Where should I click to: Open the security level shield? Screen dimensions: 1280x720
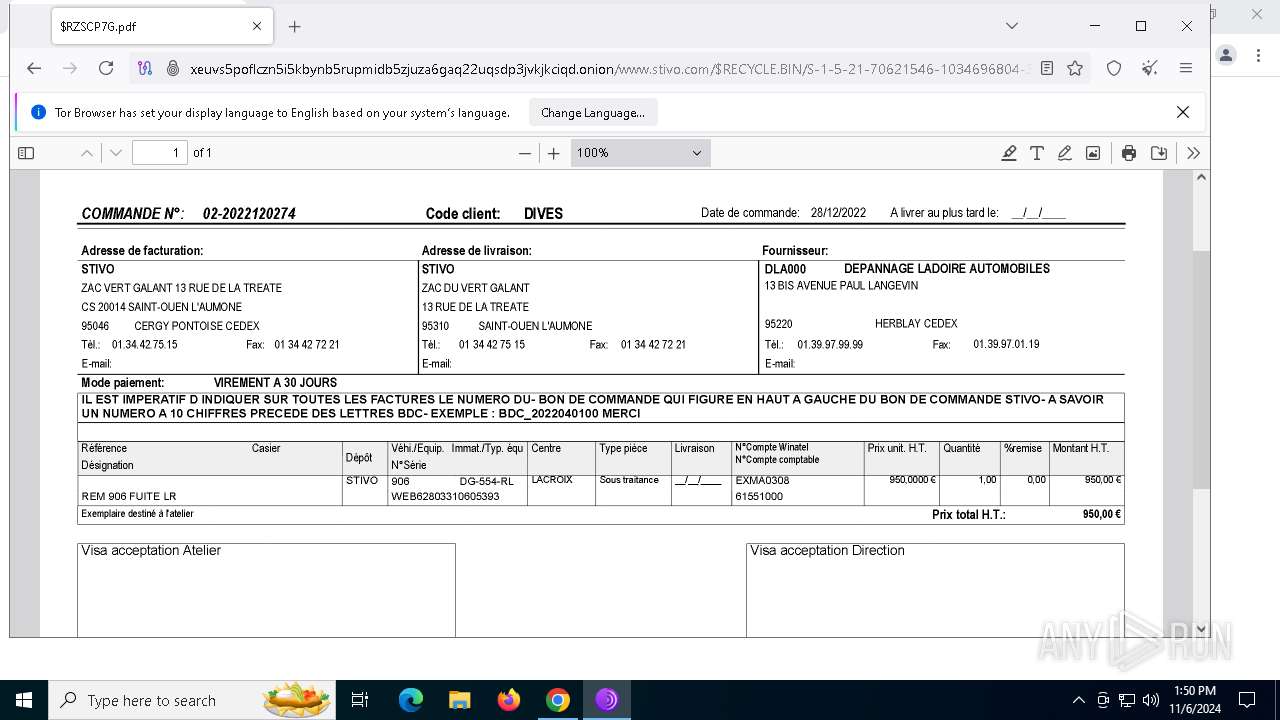point(1114,68)
